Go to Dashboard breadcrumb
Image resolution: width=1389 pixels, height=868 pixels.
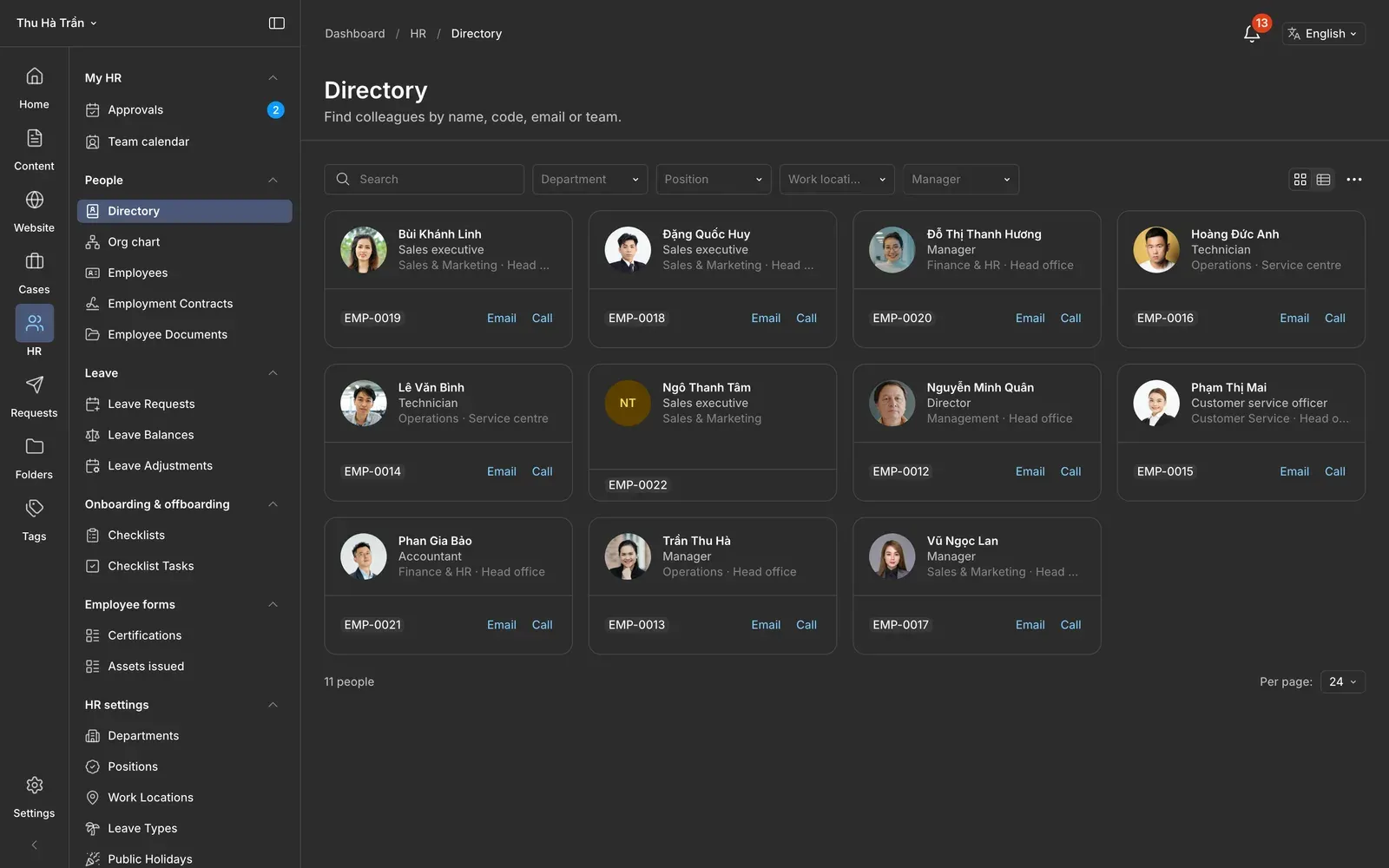(x=355, y=34)
